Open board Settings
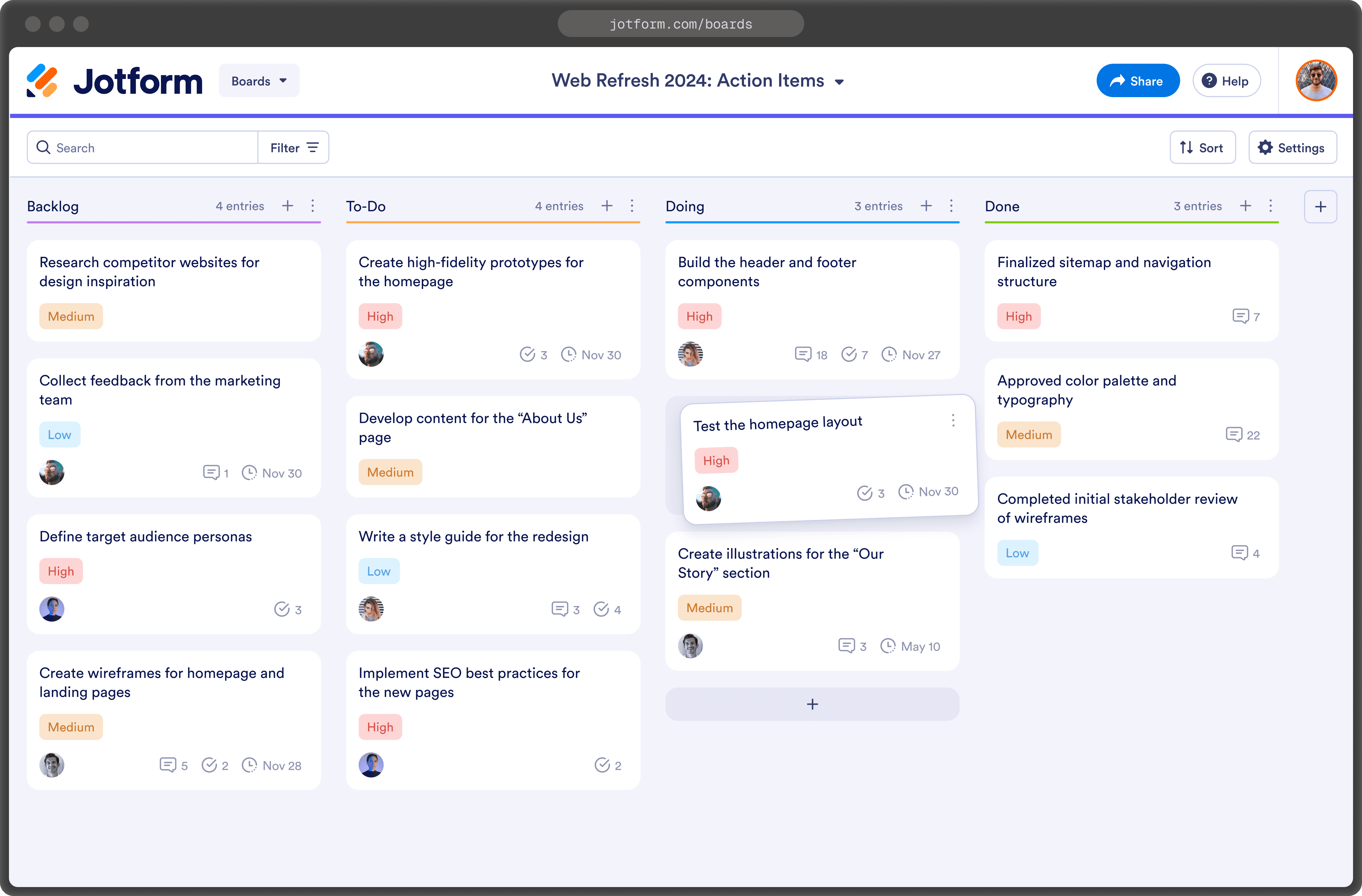Viewport: 1362px width, 896px height. tap(1292, 148)
